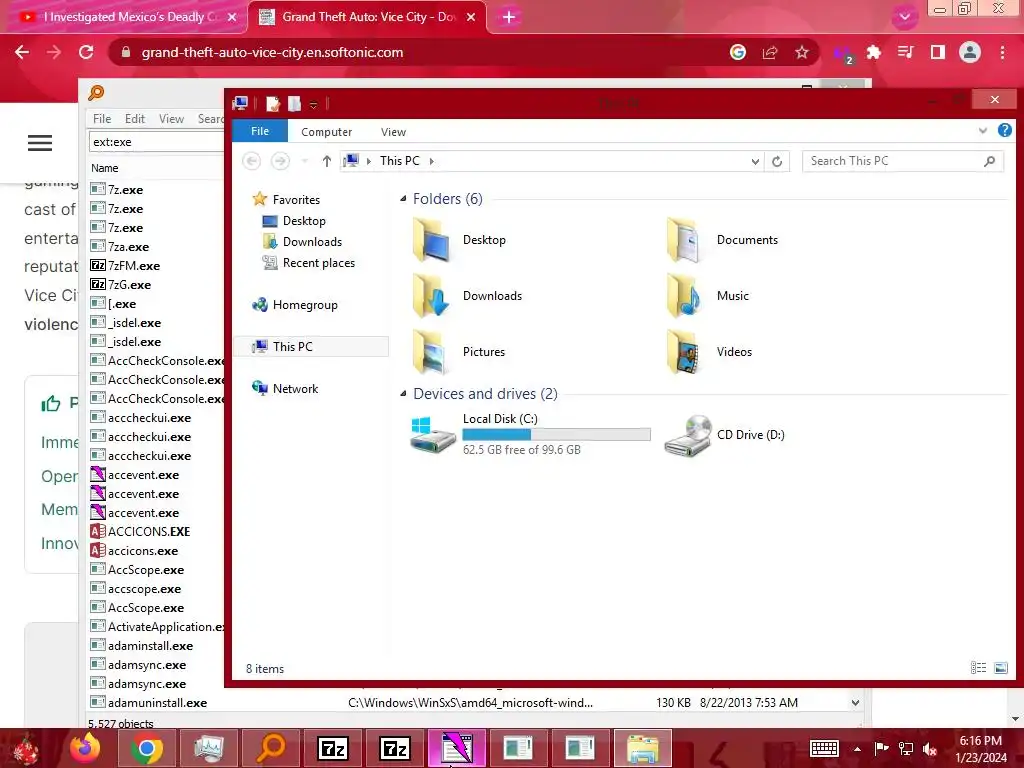
Task: Refresh the This PC address bar
Action: 776,161
